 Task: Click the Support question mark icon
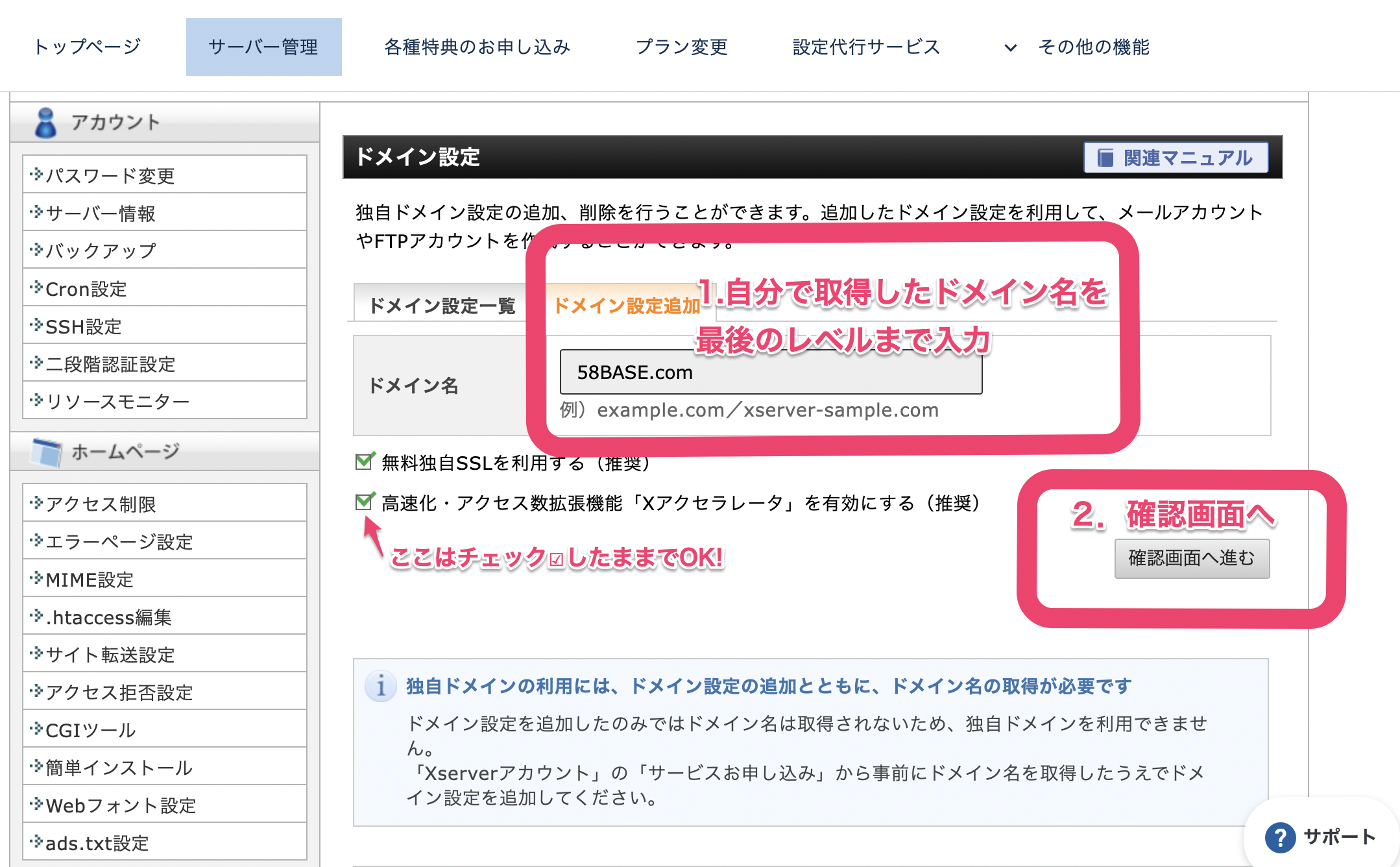pyautogui.click(x=1280, y=837)
